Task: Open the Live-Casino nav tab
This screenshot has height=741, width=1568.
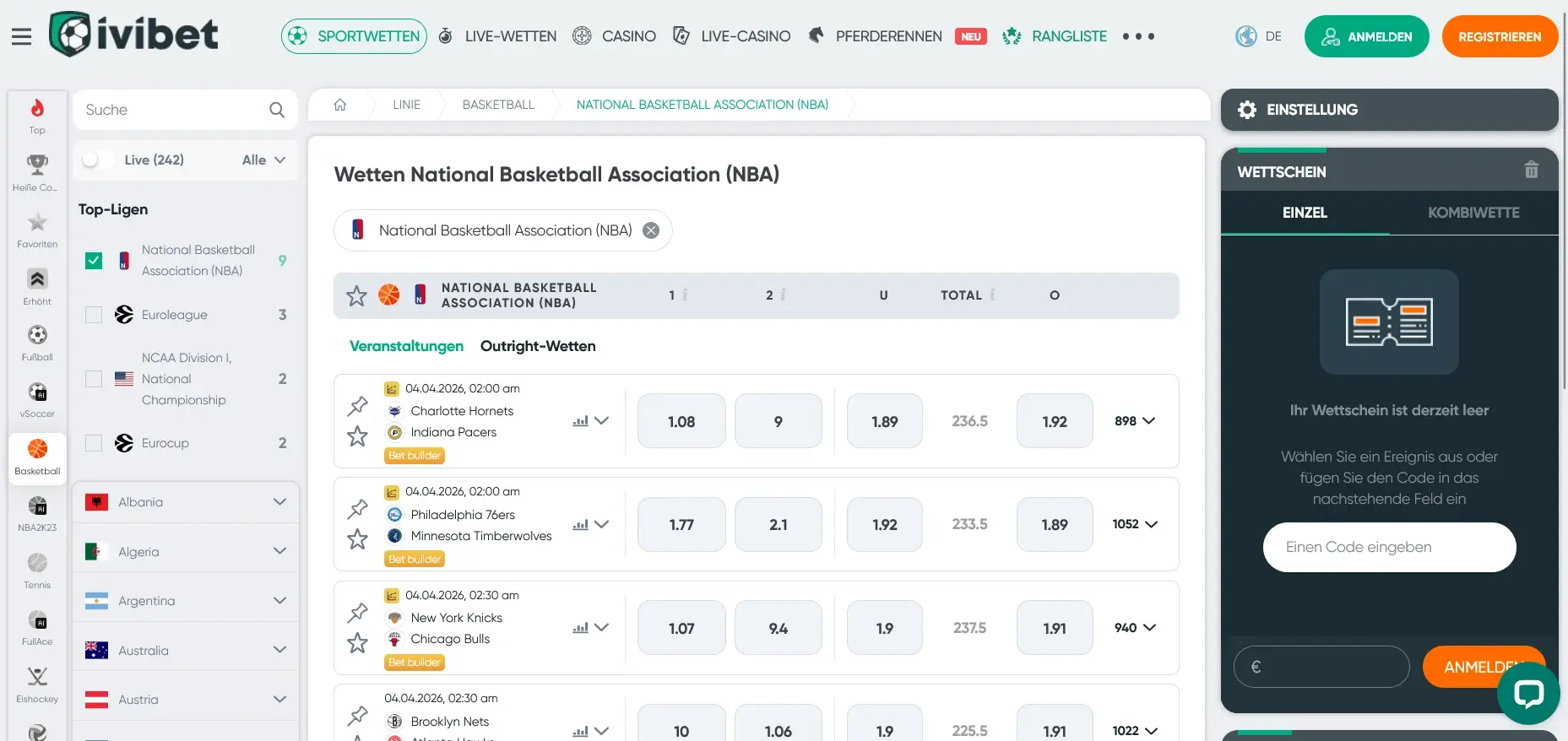Action: [731, 36]
